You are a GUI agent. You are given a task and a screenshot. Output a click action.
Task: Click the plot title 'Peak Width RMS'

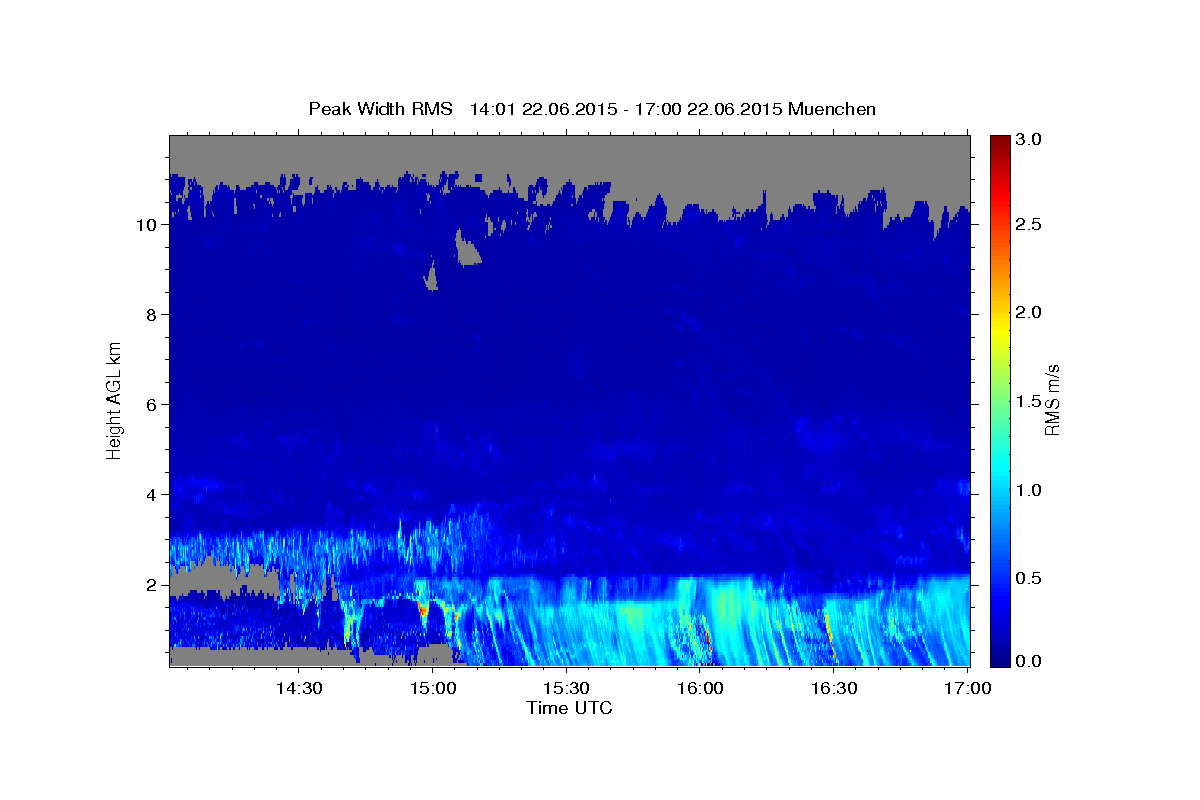coord(380,109)
